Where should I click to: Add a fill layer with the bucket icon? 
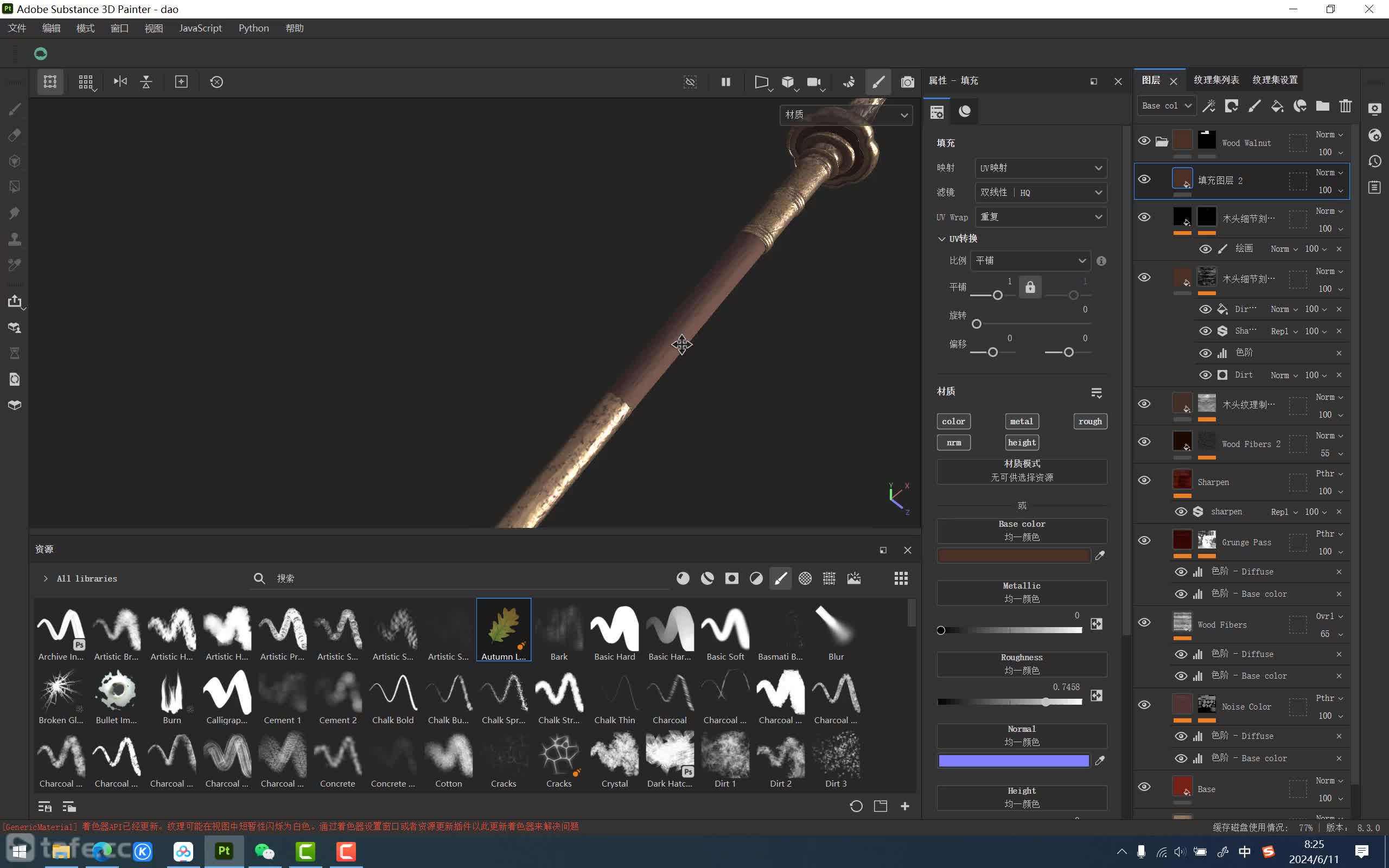point(1277,106)
